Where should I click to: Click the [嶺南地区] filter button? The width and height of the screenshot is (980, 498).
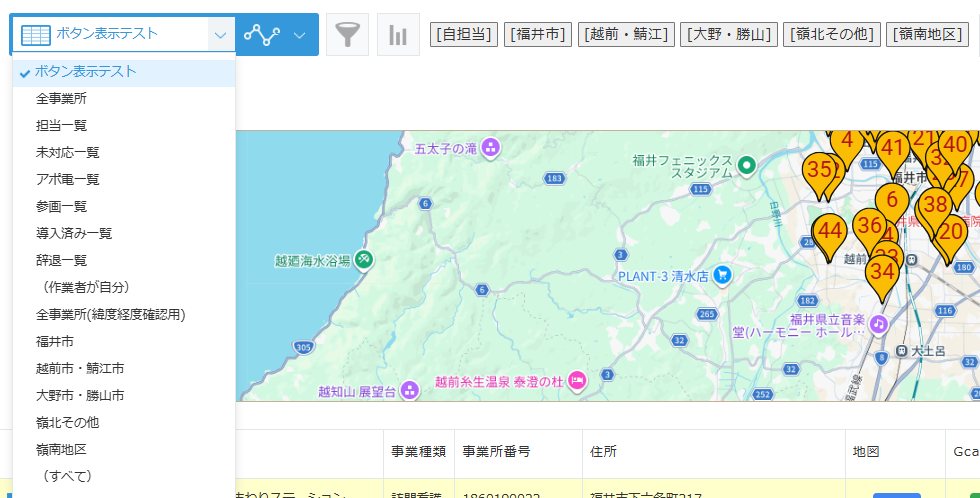pyautogui.click(x=927, y=35)
